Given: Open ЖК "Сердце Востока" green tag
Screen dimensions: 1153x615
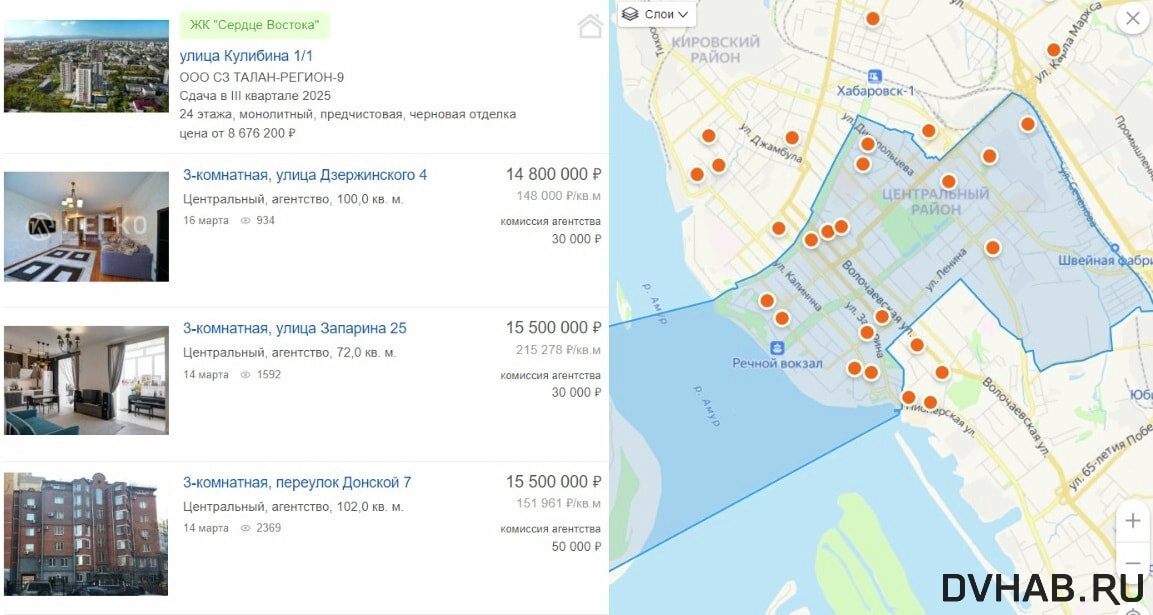Looking at the screenshot, I should tap(254, 25).
